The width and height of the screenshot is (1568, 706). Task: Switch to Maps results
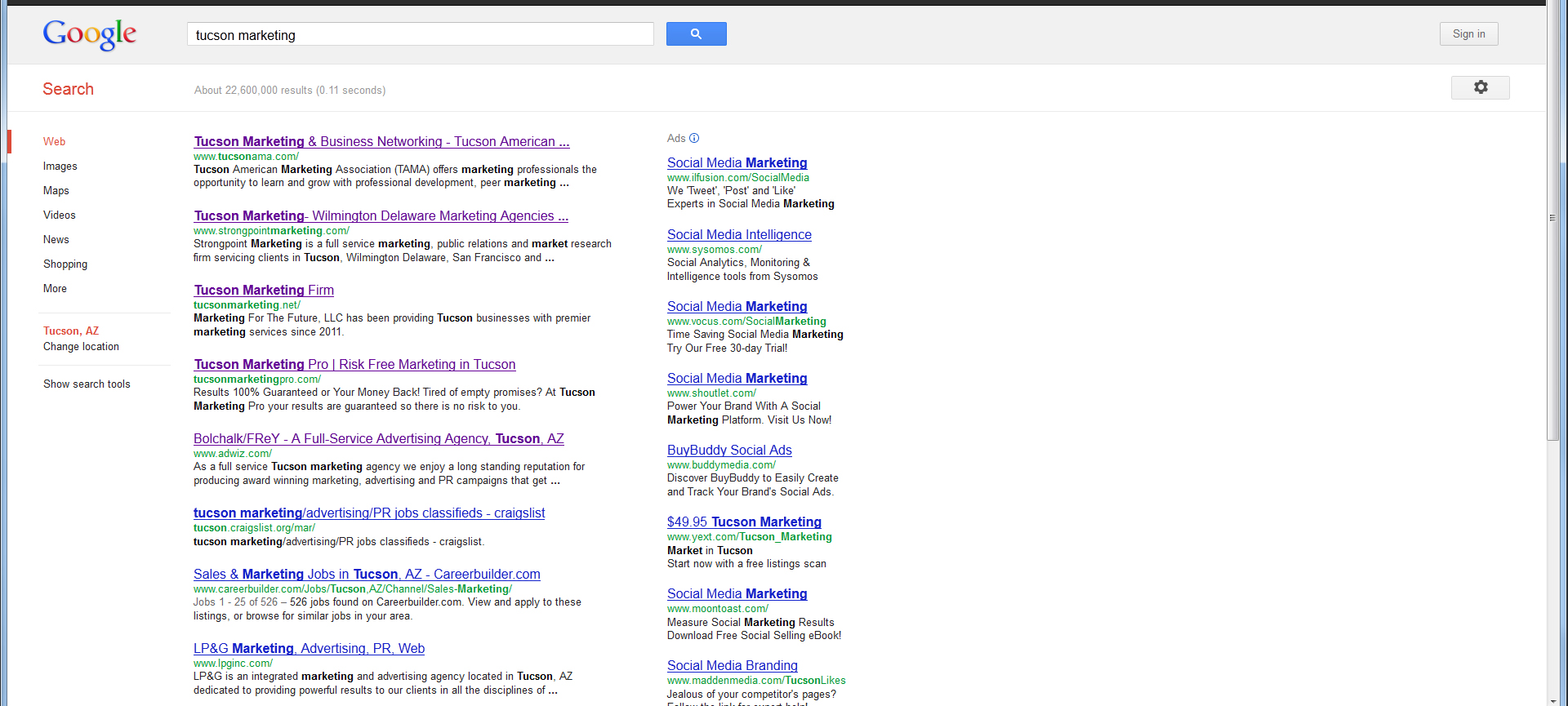click(56, 191)
